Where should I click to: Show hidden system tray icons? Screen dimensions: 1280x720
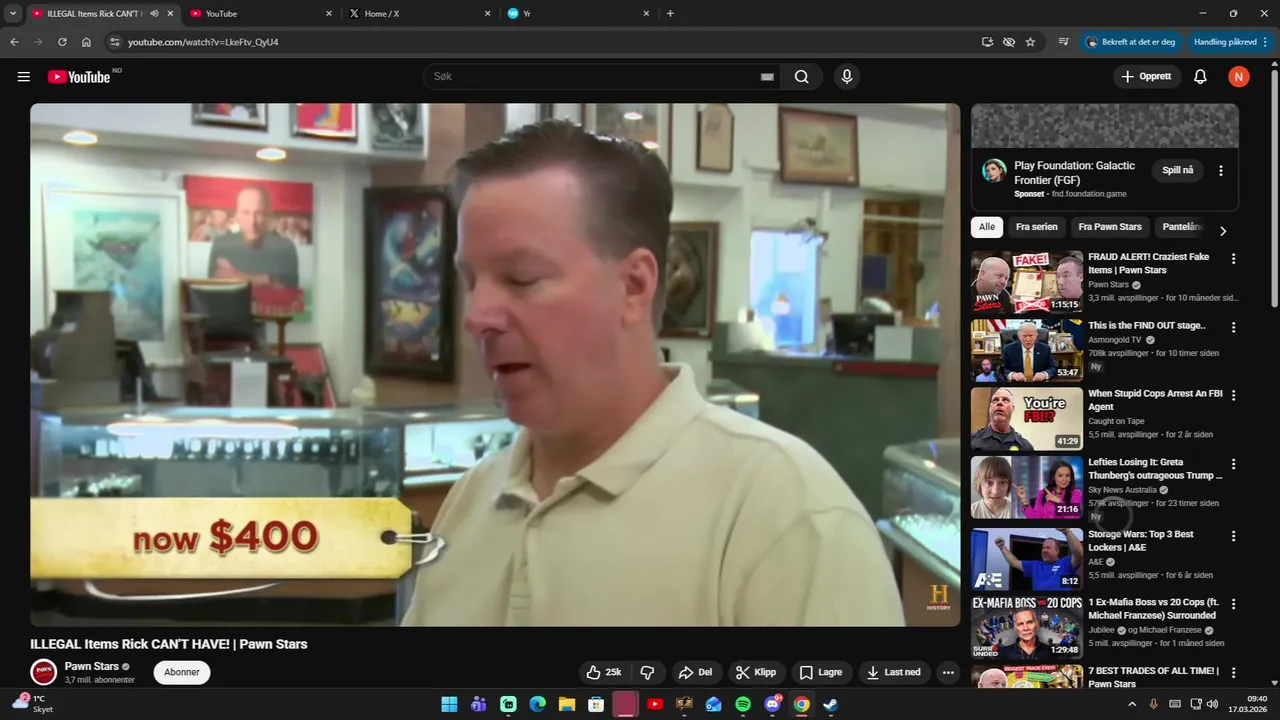tap(1132, 704)
